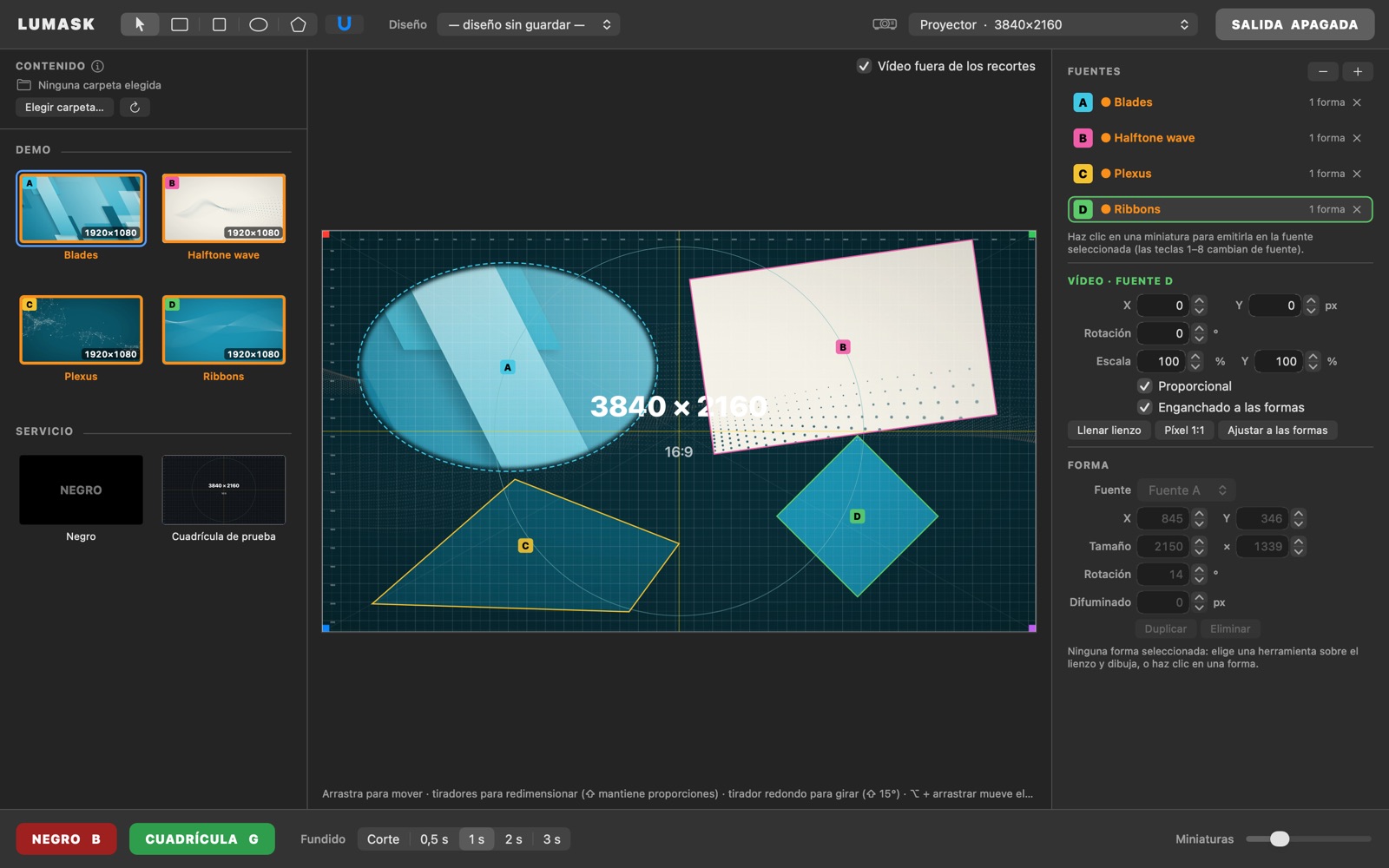
Task: Select the arrow pointer tool
Action: point(140,24)
